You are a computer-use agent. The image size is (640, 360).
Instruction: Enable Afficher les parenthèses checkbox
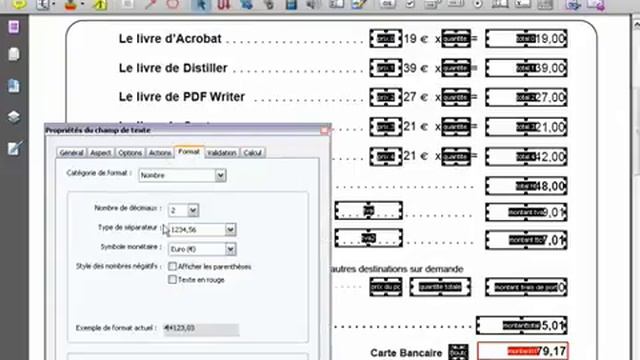pos(172,267)
